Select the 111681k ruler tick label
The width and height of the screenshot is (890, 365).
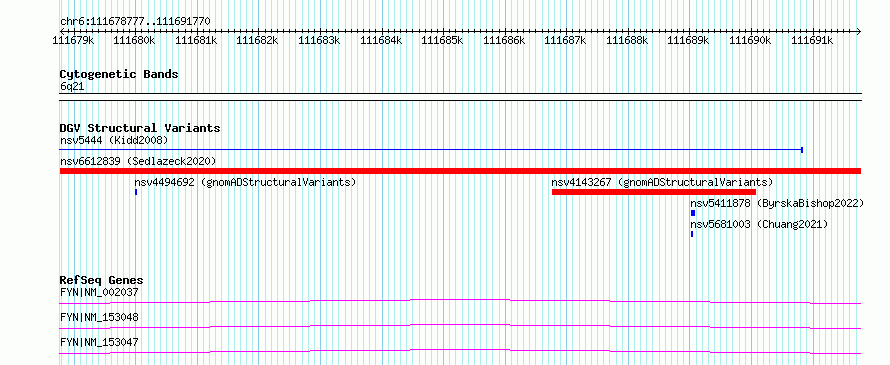196,40
